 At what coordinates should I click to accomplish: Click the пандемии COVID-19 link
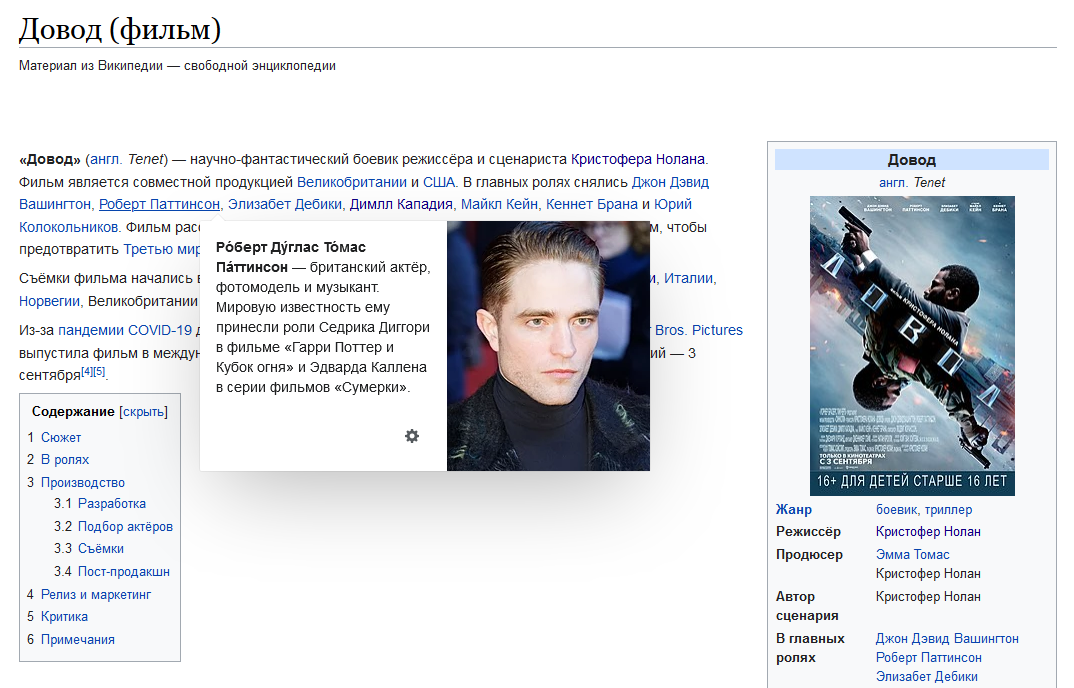[124, 330]
